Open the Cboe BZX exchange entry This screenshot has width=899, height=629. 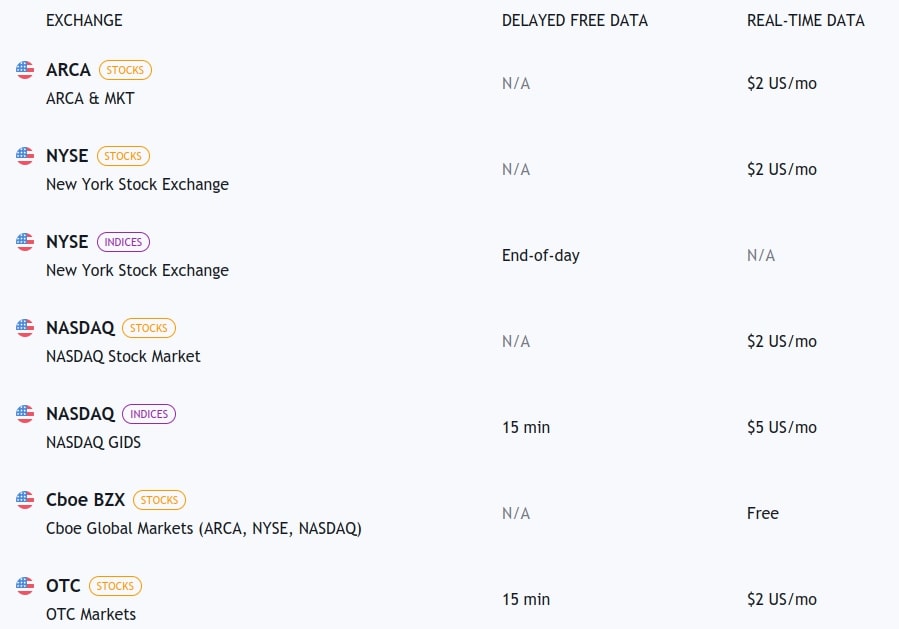click(x=86, y=500)
